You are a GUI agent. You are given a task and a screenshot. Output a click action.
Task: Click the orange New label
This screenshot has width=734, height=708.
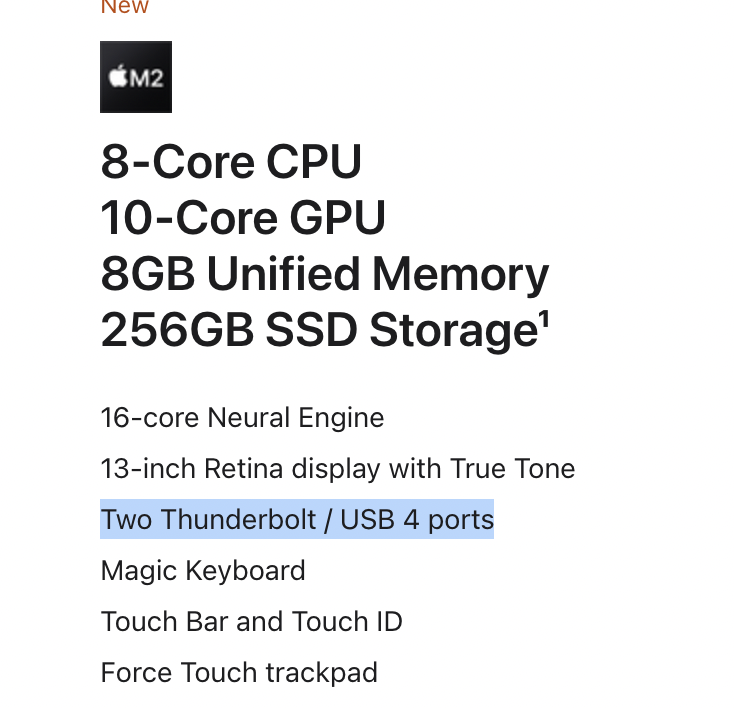pyautogui.click(x=125, y=7)
